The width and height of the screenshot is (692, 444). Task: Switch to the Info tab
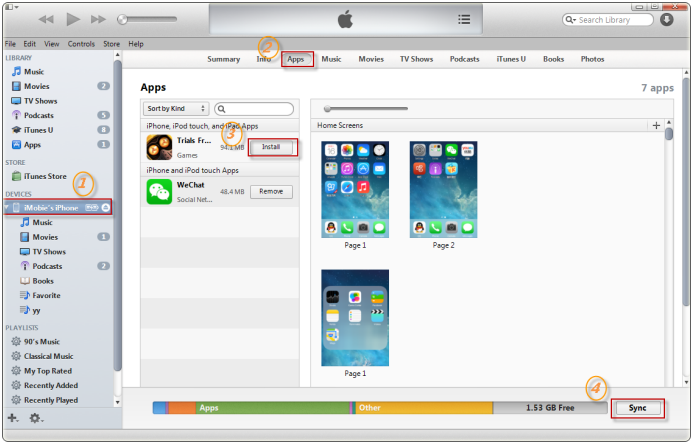point(263,59)
